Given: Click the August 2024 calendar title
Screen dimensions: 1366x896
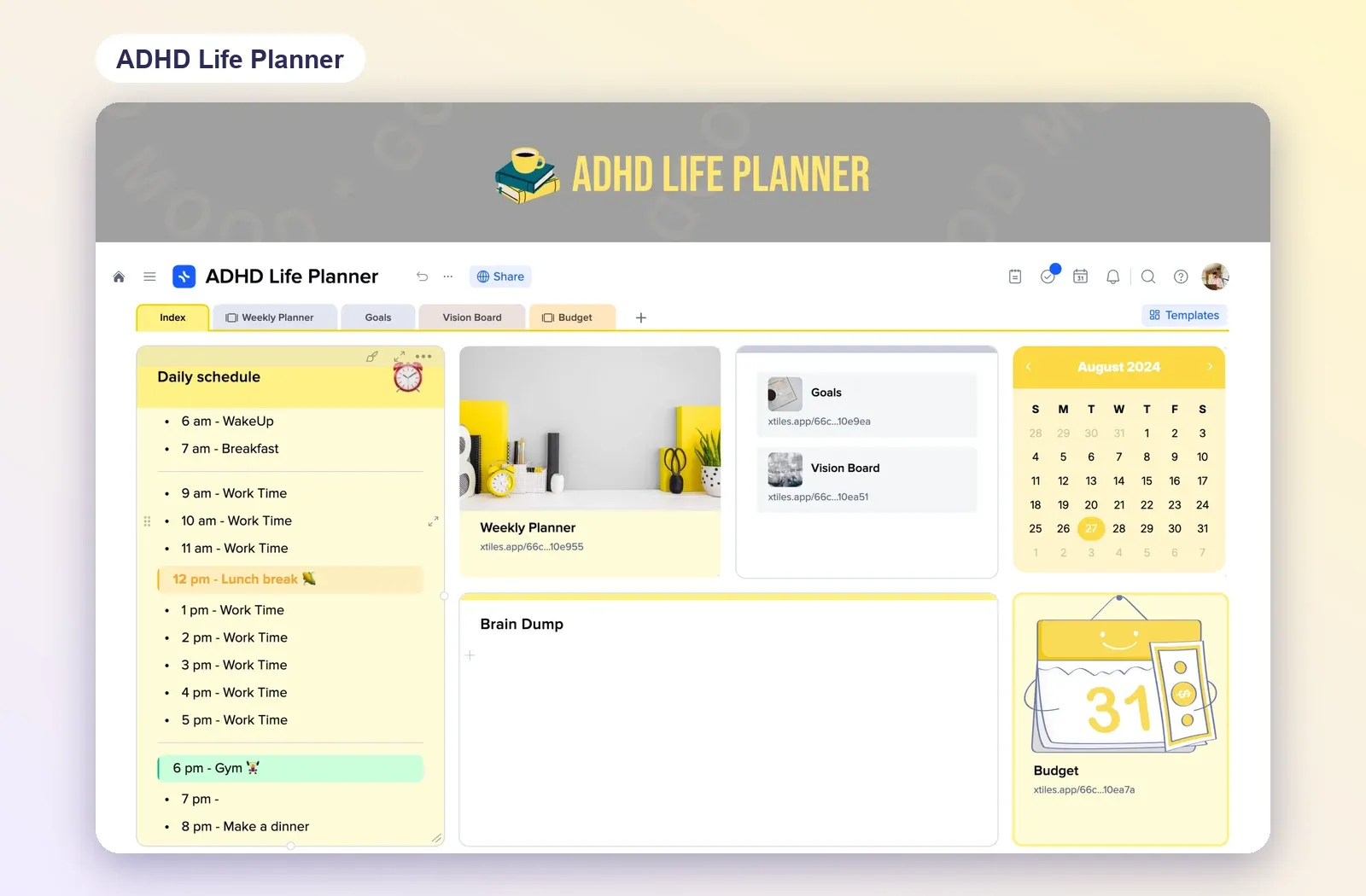Looking at the screenshot, I should coord(1118,367).
